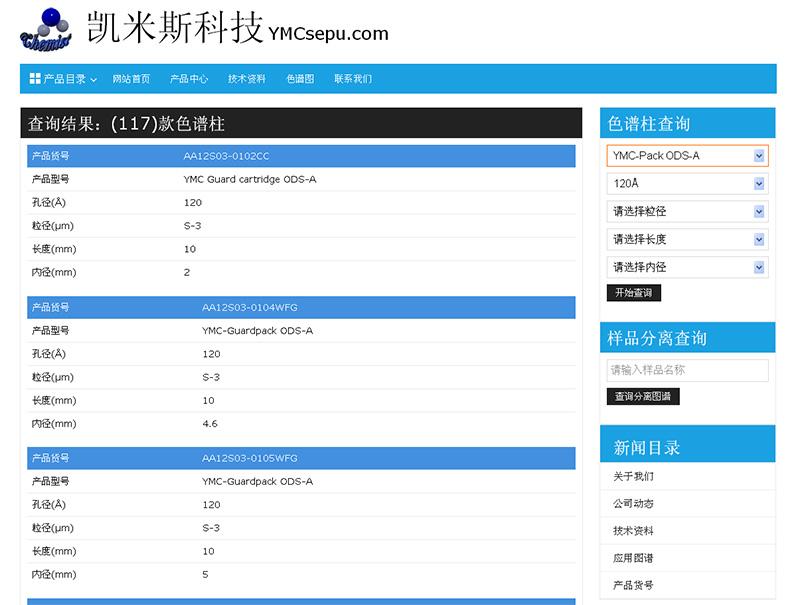Open 公司动态 in news directory
Screen dimensions: 800x605
633,503
